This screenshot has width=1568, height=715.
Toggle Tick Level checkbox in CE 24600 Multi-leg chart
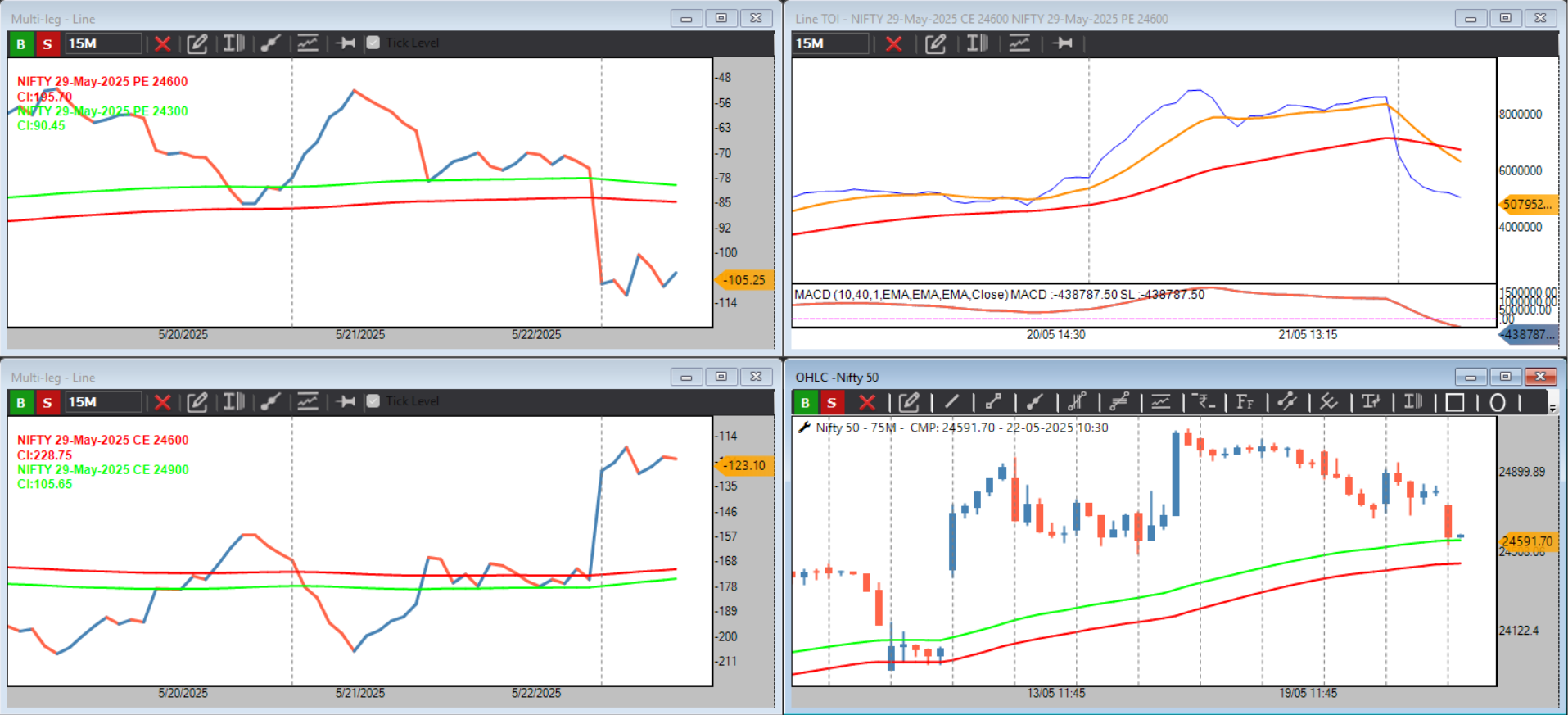point(373,401)
